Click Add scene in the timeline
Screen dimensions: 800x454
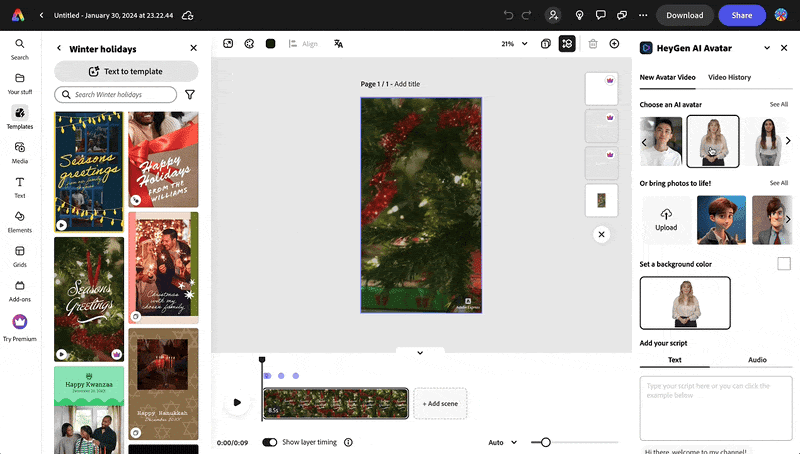pyautogui.click(x=440, y=403)
